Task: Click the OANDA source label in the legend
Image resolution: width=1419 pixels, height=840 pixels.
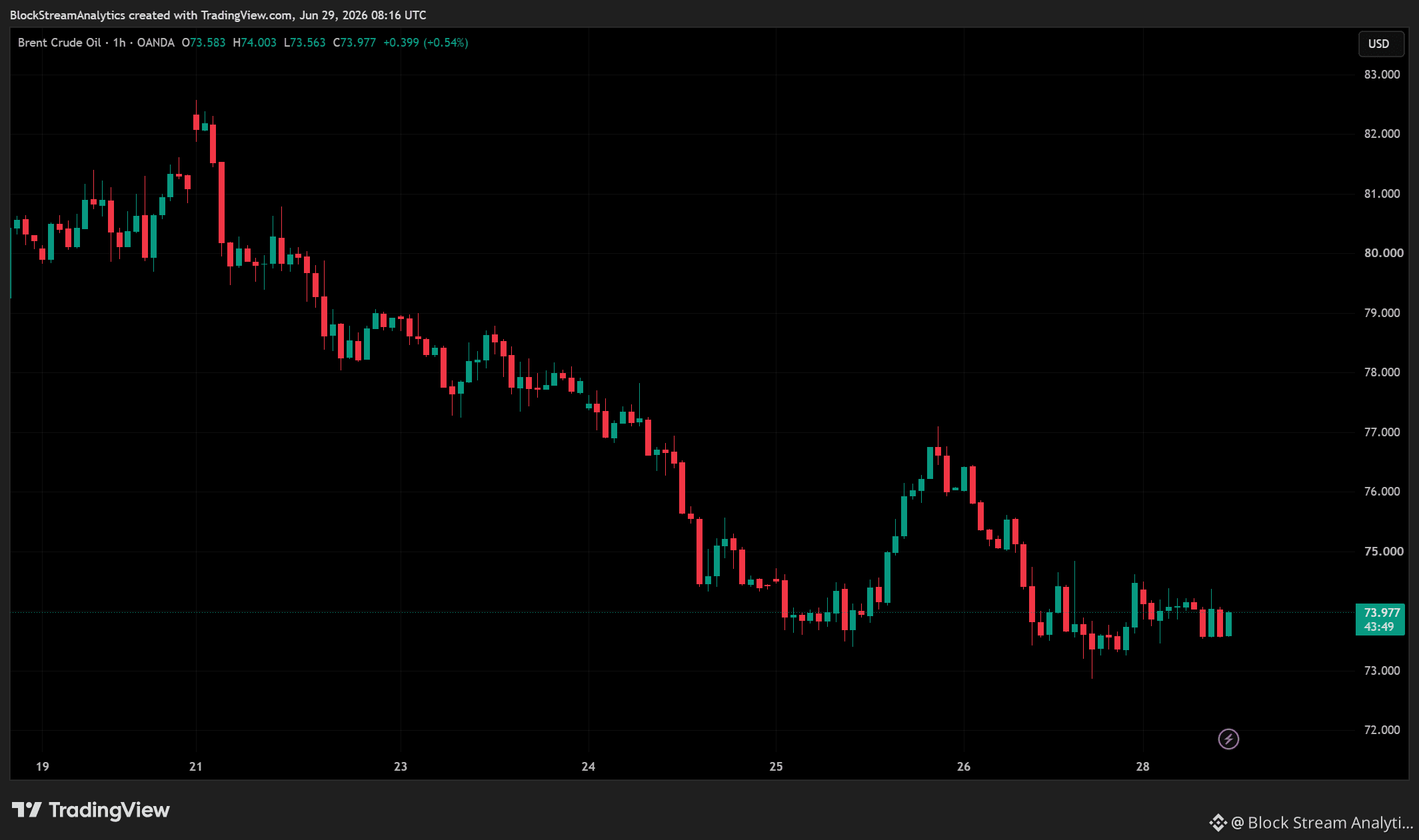Action: coord(155,43)
